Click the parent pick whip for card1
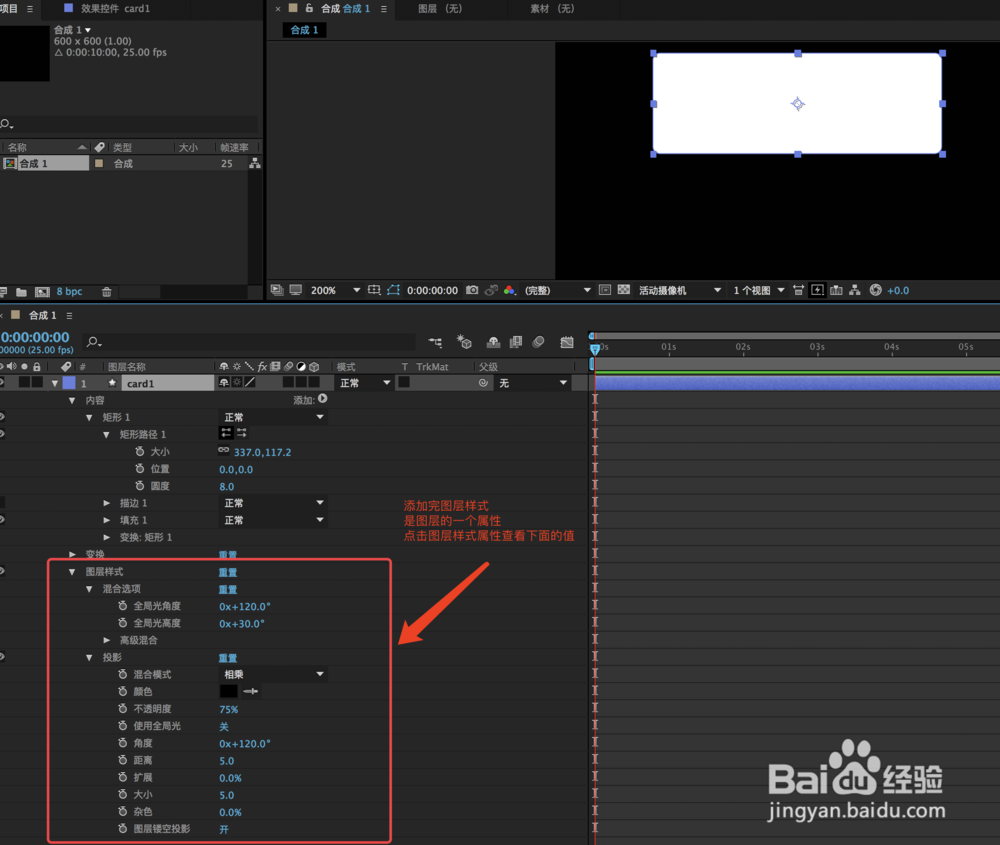The image size is (1000, 845). (x=483, y=383)
